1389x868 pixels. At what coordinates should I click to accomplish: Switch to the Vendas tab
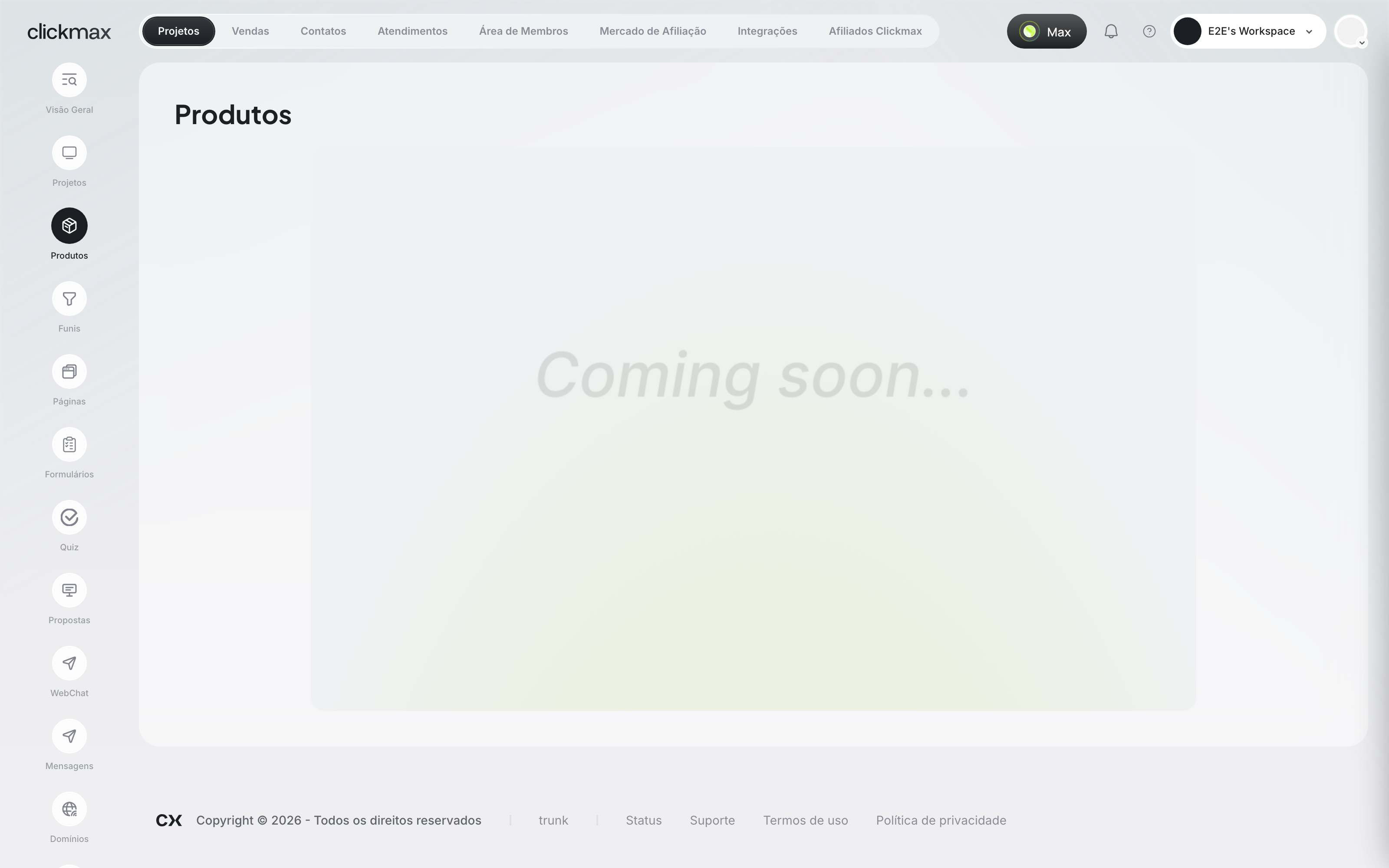tap(250, 31)
